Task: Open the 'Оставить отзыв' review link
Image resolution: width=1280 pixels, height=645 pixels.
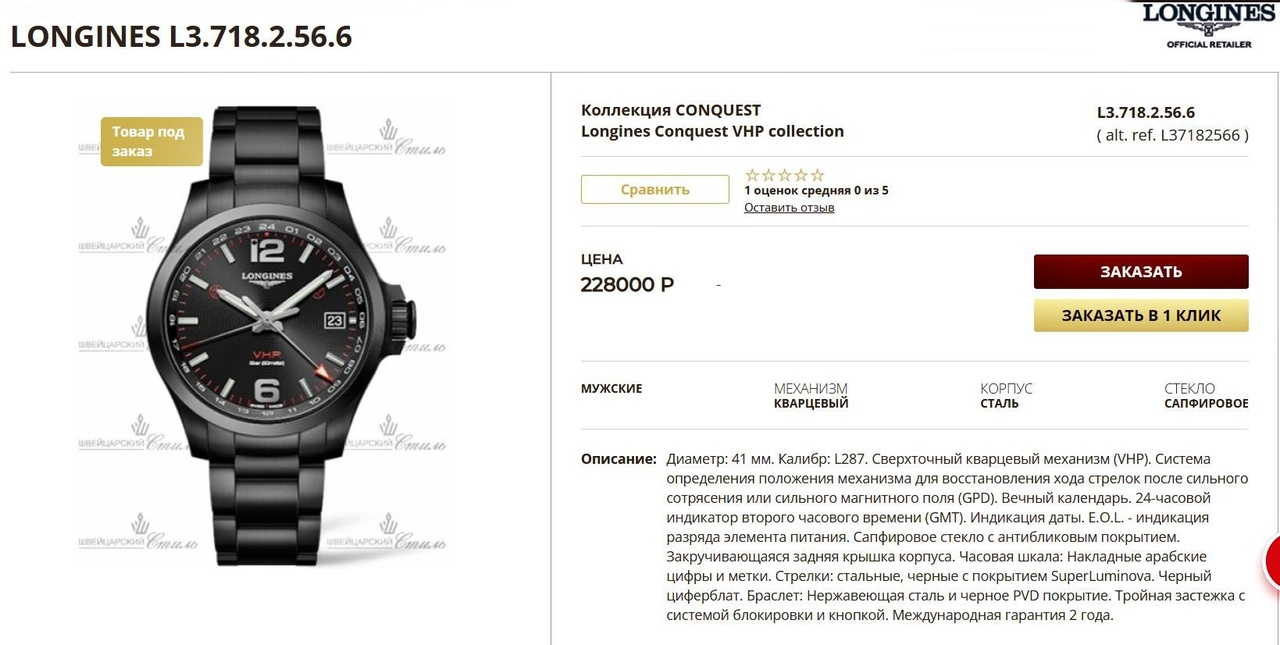Action: [x=789, y=208]
